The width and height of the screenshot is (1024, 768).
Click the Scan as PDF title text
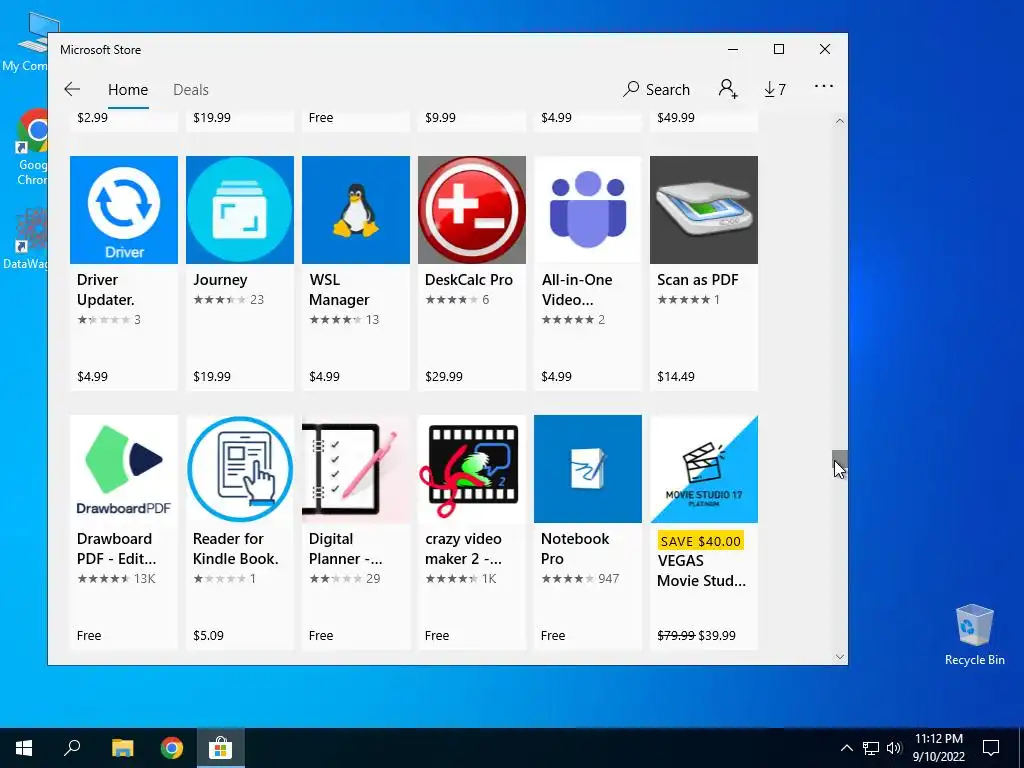[x=697, y=280]
